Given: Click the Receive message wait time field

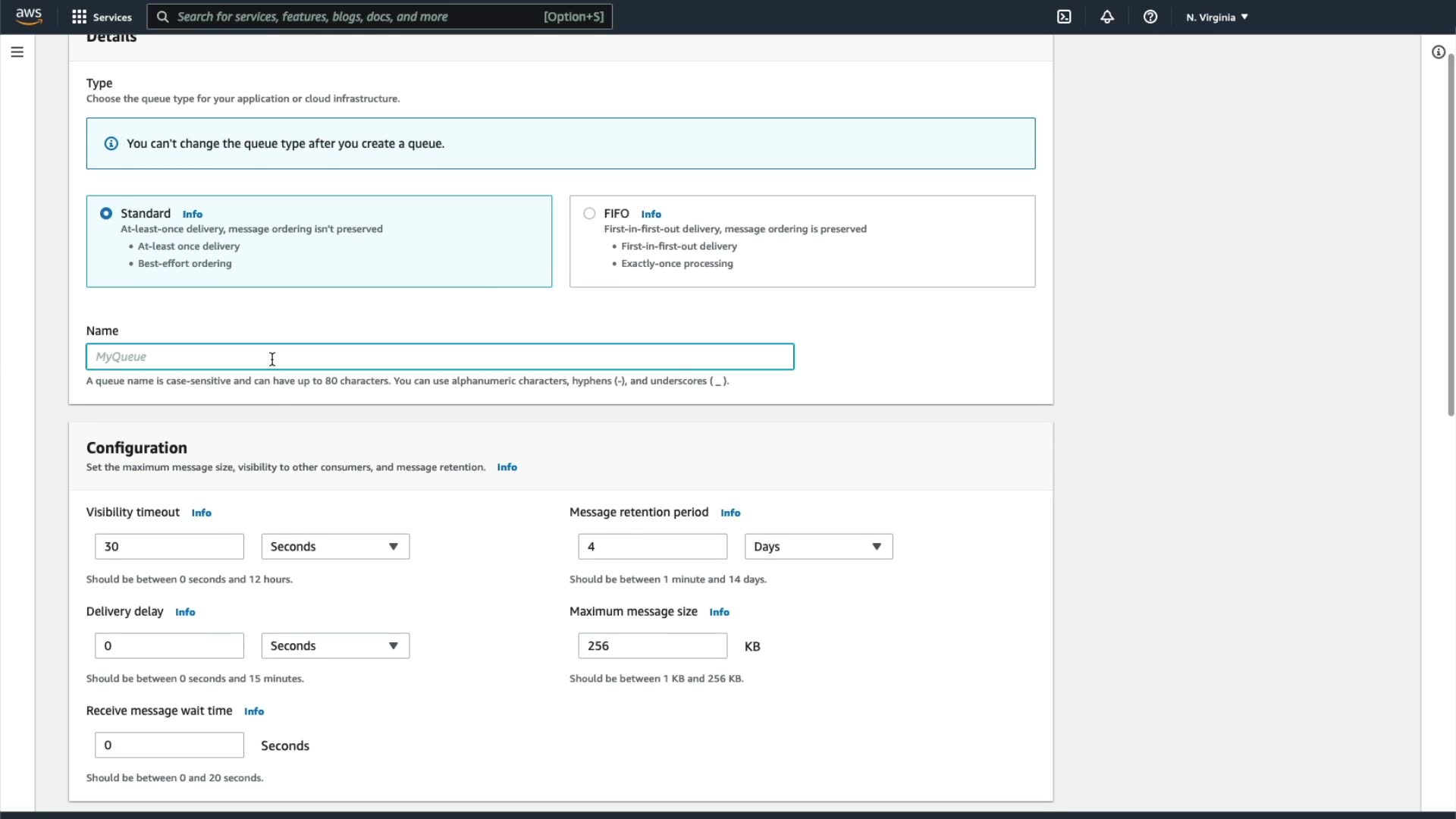Looking at the screenshot, I should 169,745.
